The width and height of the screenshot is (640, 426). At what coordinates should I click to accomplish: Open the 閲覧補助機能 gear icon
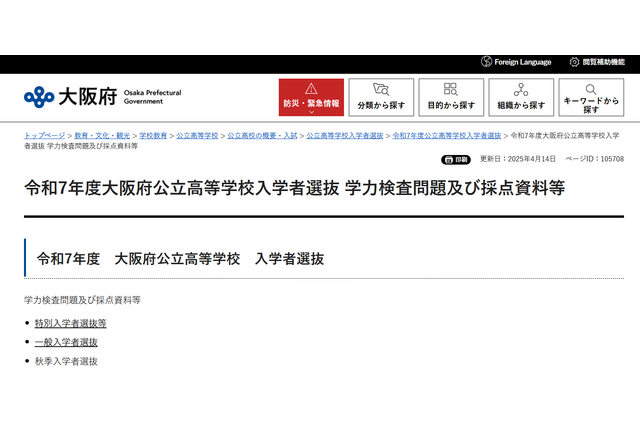tap(574, 62)
